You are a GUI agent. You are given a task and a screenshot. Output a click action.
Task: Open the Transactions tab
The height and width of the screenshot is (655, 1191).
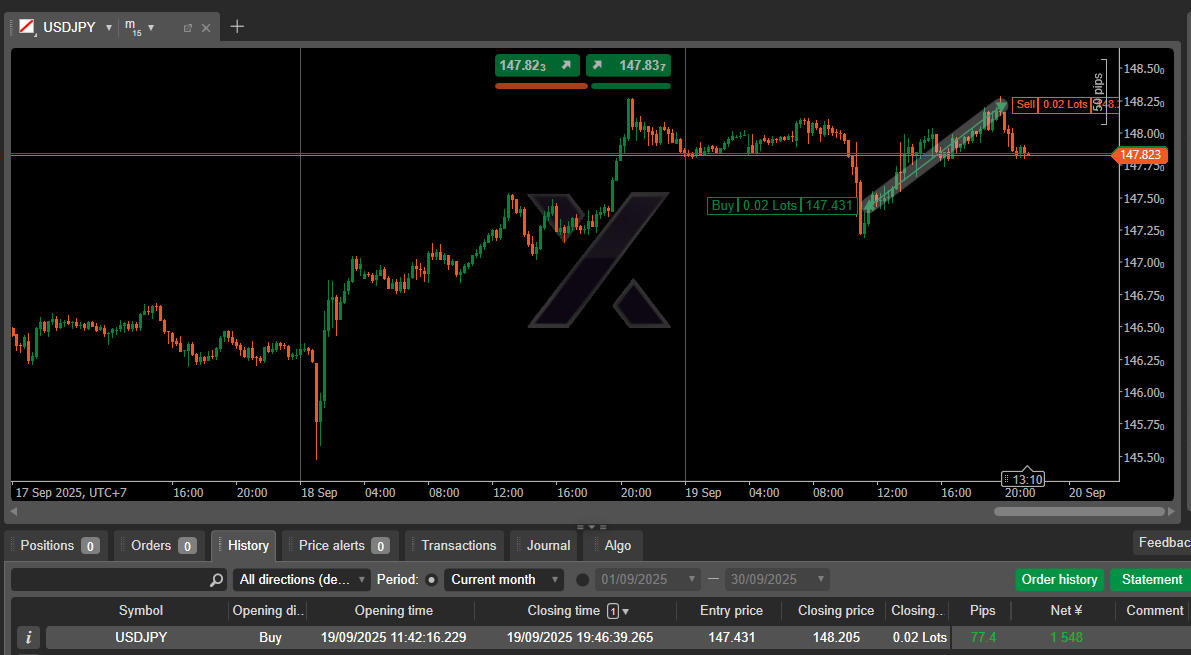click(x=458, y=545)
